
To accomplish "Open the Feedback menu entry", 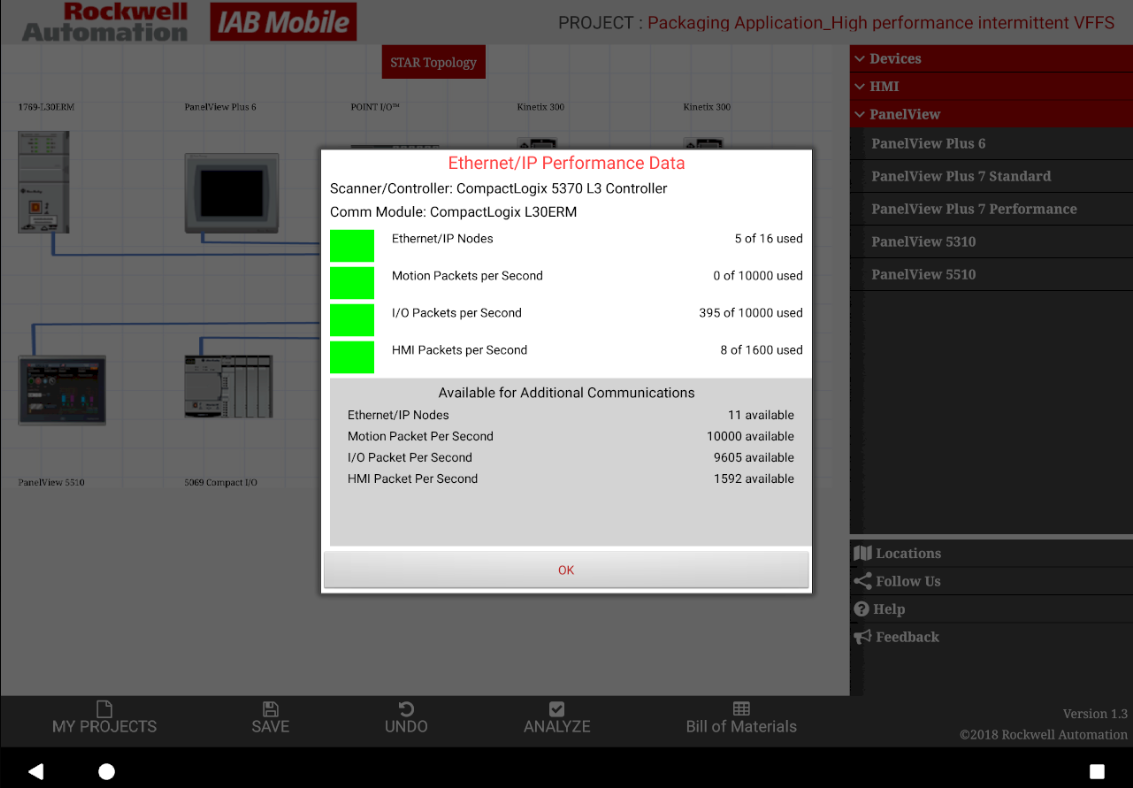I will tap(991, 637).
